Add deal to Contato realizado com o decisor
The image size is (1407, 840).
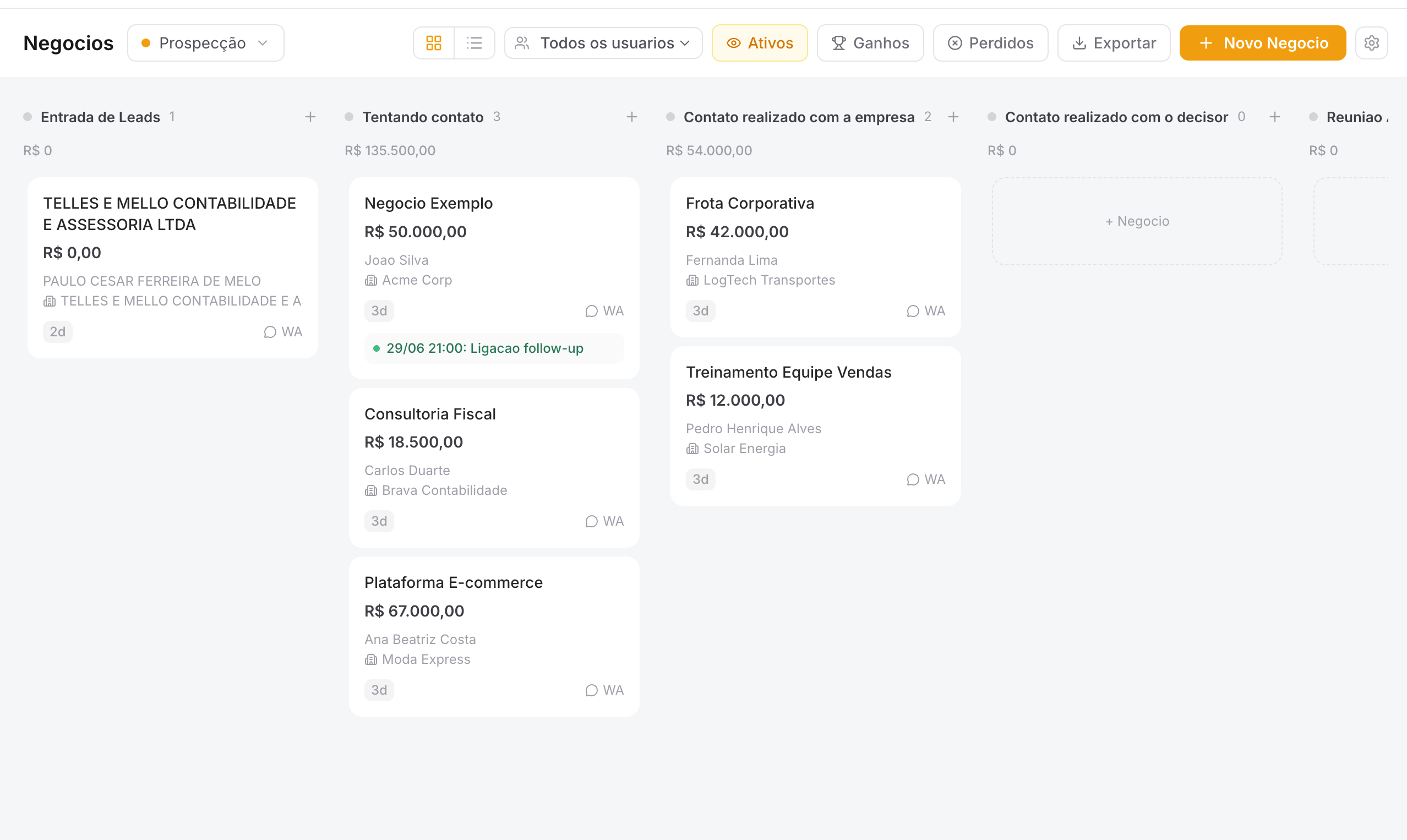pyautogui.click(x=1274, y=117)
